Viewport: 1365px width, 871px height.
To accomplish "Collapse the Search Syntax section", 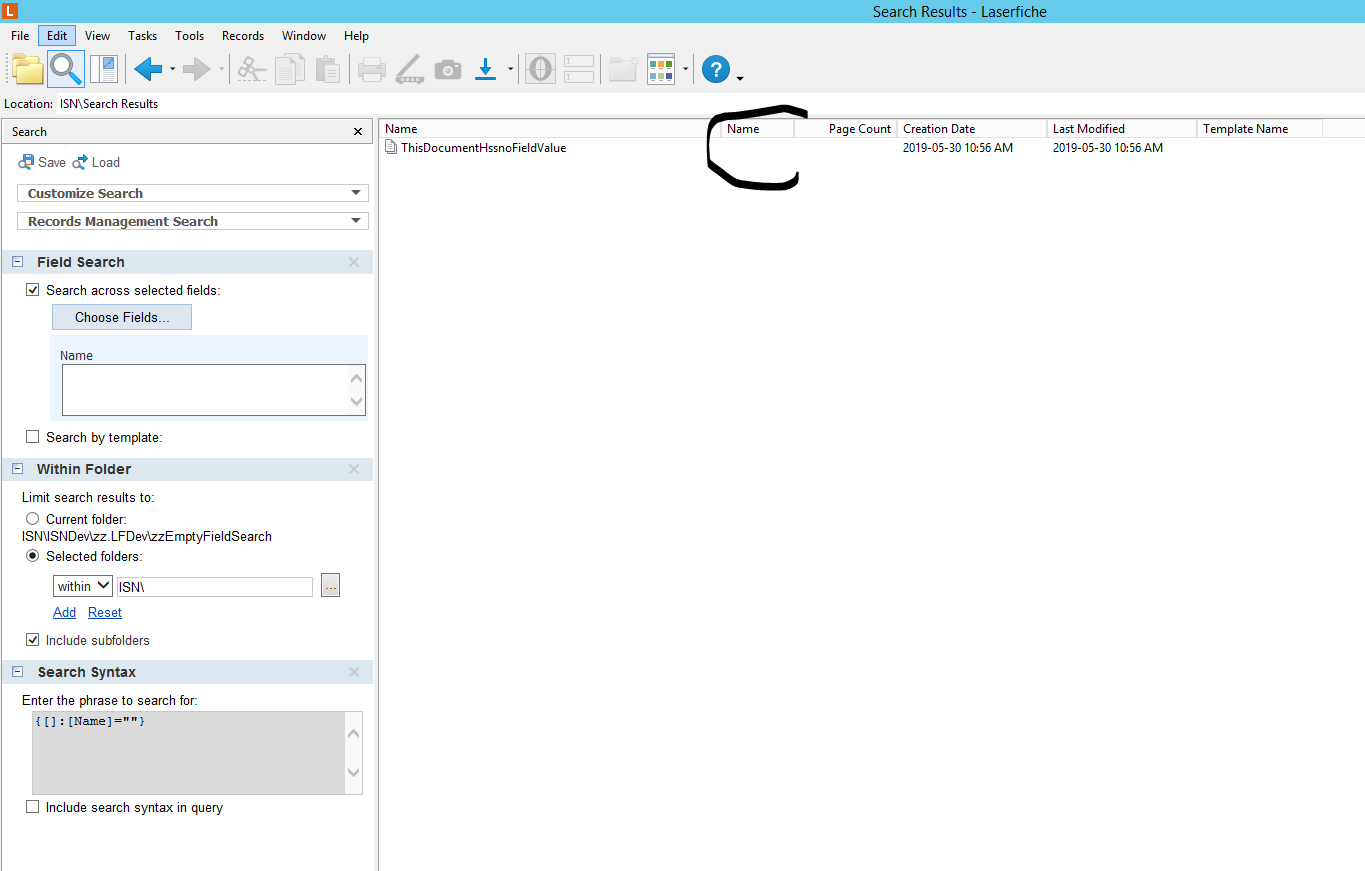I will (18, 672).
